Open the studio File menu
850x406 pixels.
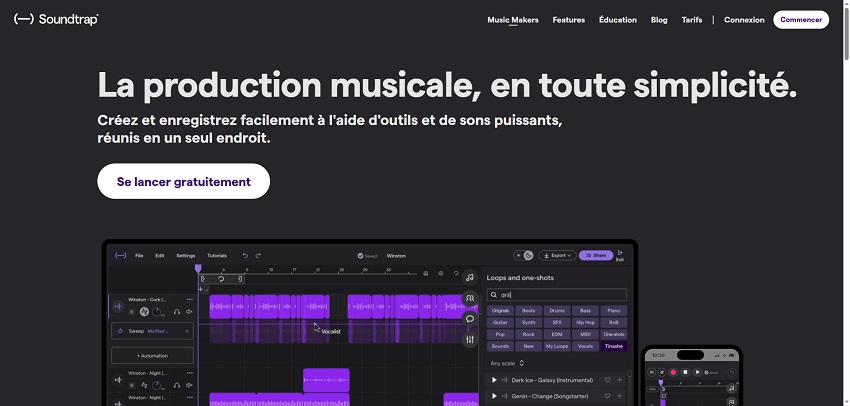coord(139,255)
